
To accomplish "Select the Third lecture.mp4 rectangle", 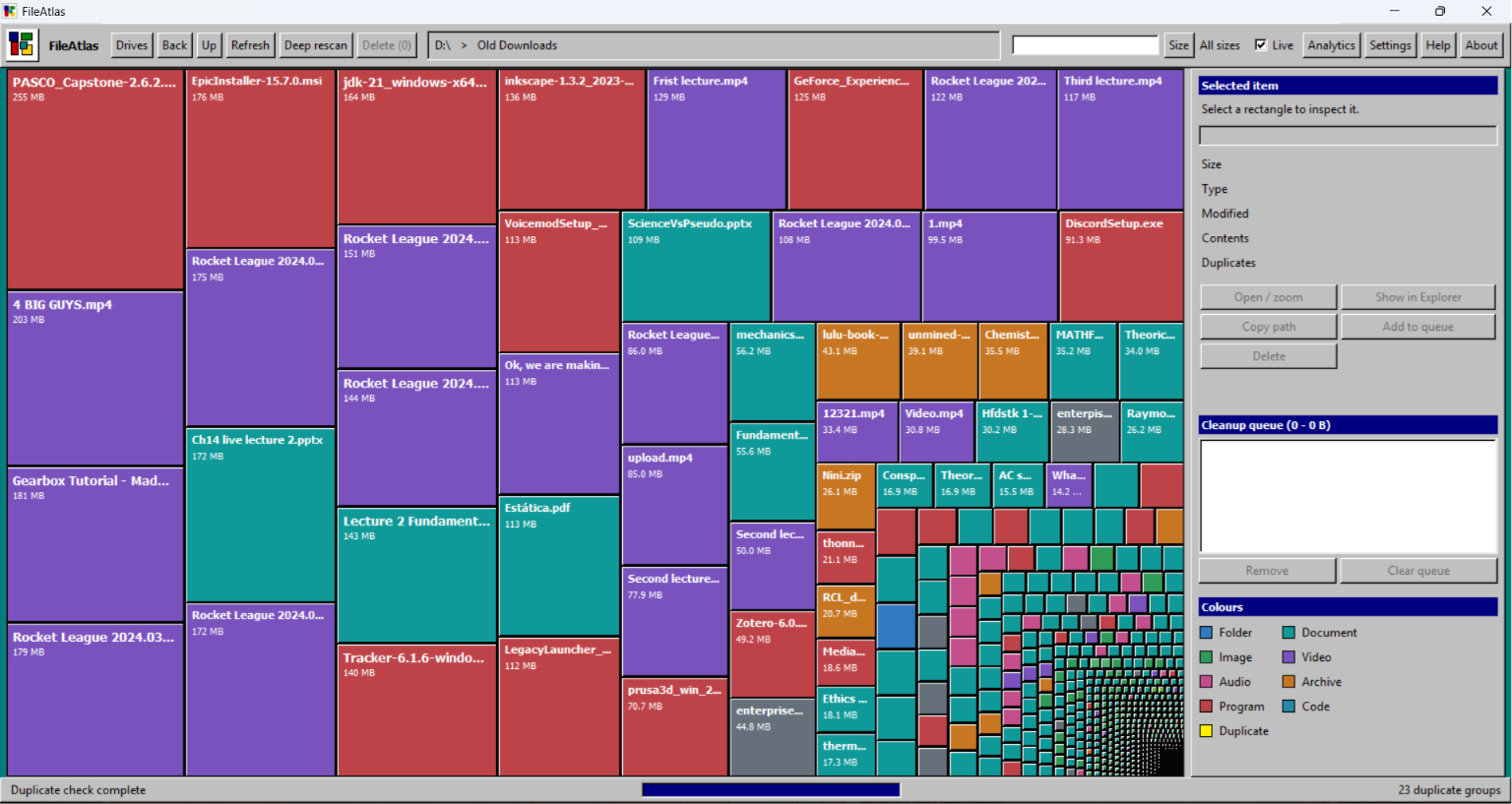I will (x=1120, y=140).
